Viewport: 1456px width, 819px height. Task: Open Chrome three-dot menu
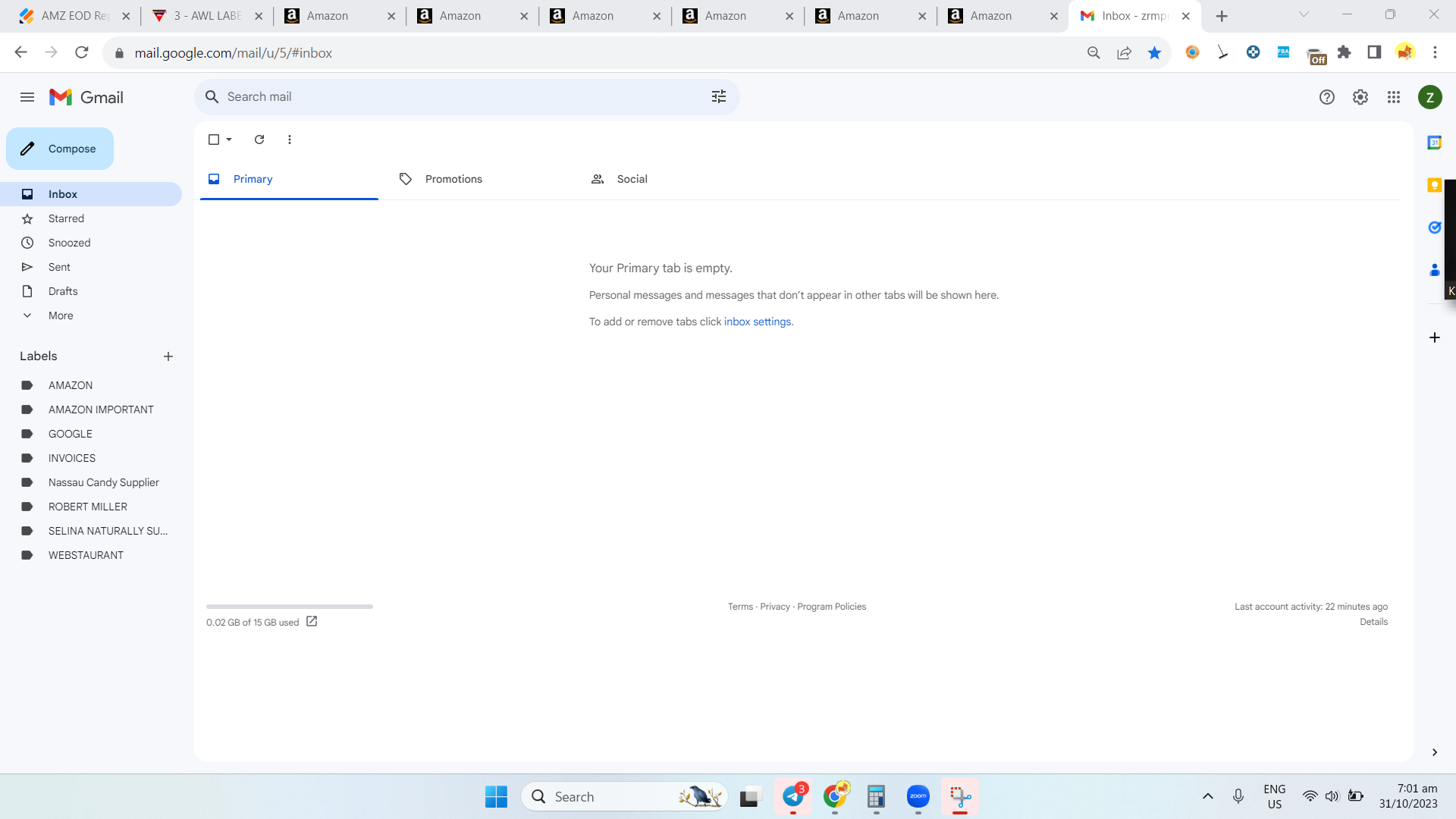click(x=1435, y=52)
